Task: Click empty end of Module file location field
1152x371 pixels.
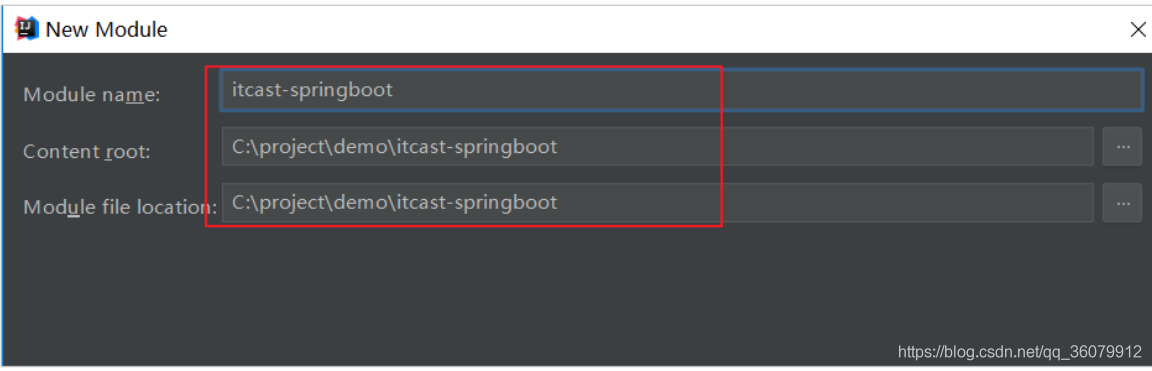Action: point(904,203)
